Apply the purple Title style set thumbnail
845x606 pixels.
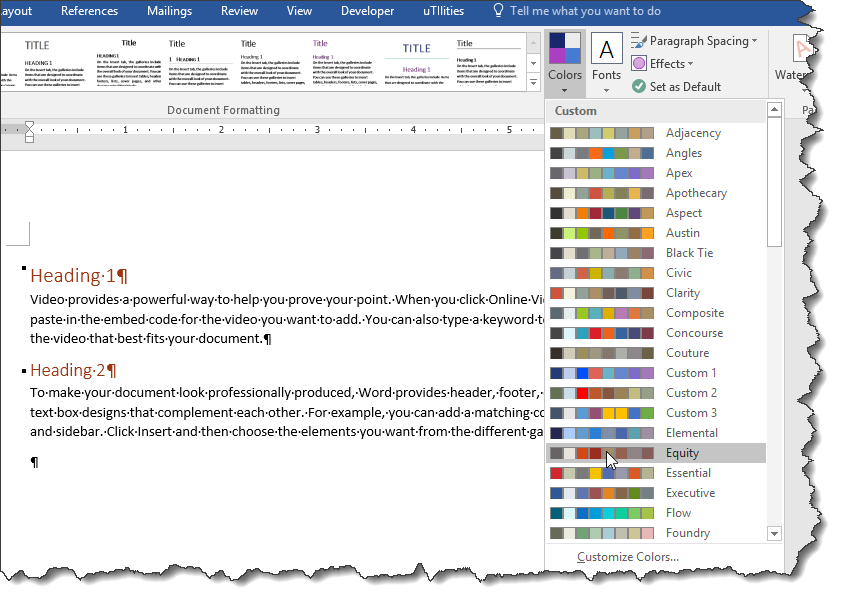[343, 62]
